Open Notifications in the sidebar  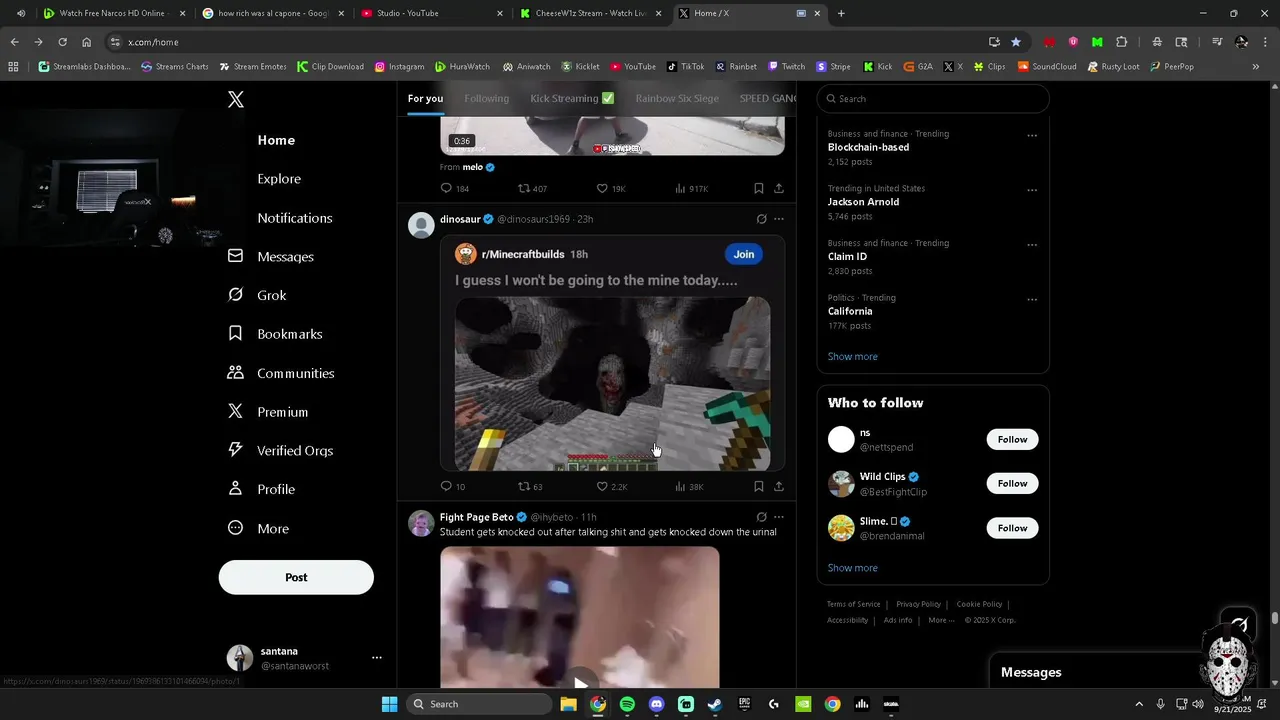pyautogui.click(x=294, y=218)
